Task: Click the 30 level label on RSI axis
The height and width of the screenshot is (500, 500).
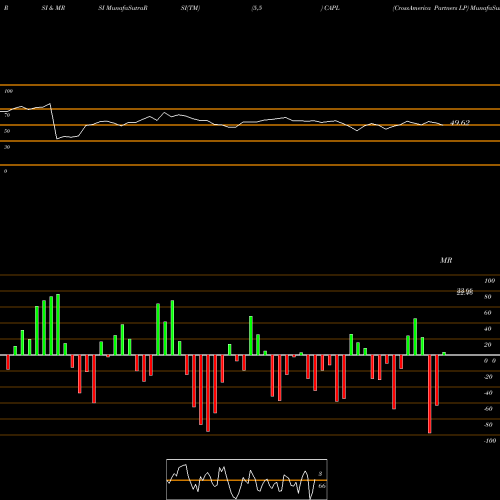Action: [x=7, y=147]
